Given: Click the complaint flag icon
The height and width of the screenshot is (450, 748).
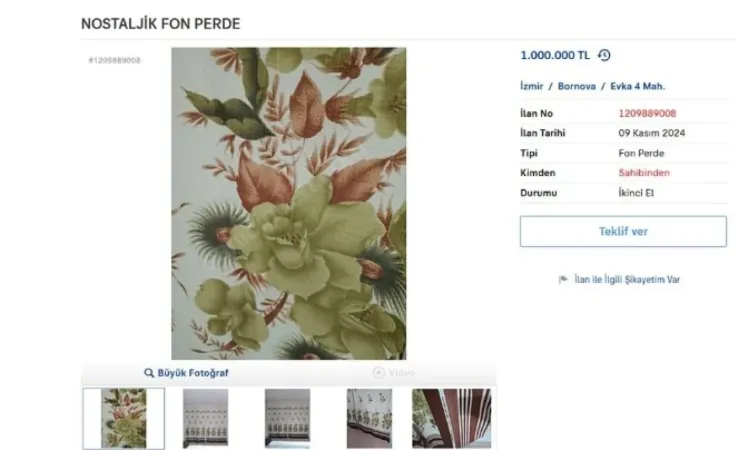Looking at the screenshot, I should 563,280.
